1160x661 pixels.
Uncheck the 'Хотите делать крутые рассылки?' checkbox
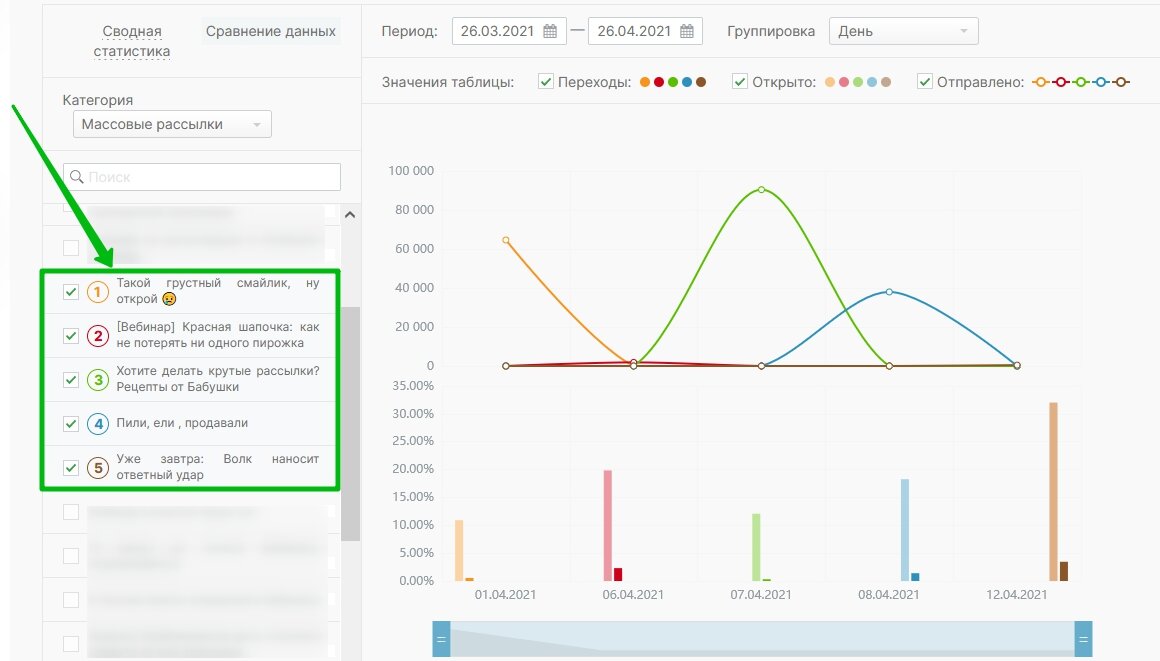tap(71, 380)
